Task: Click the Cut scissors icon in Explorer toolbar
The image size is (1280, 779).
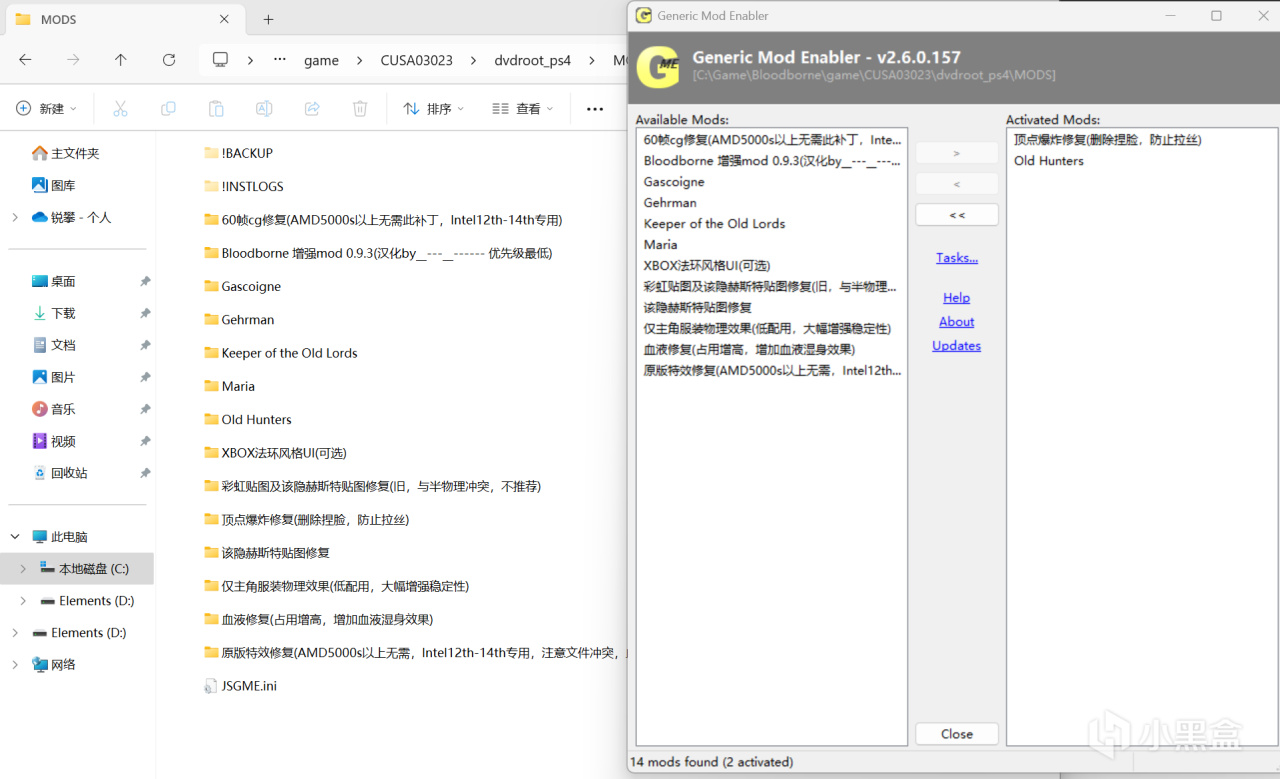Action: [x=120, y=108]
